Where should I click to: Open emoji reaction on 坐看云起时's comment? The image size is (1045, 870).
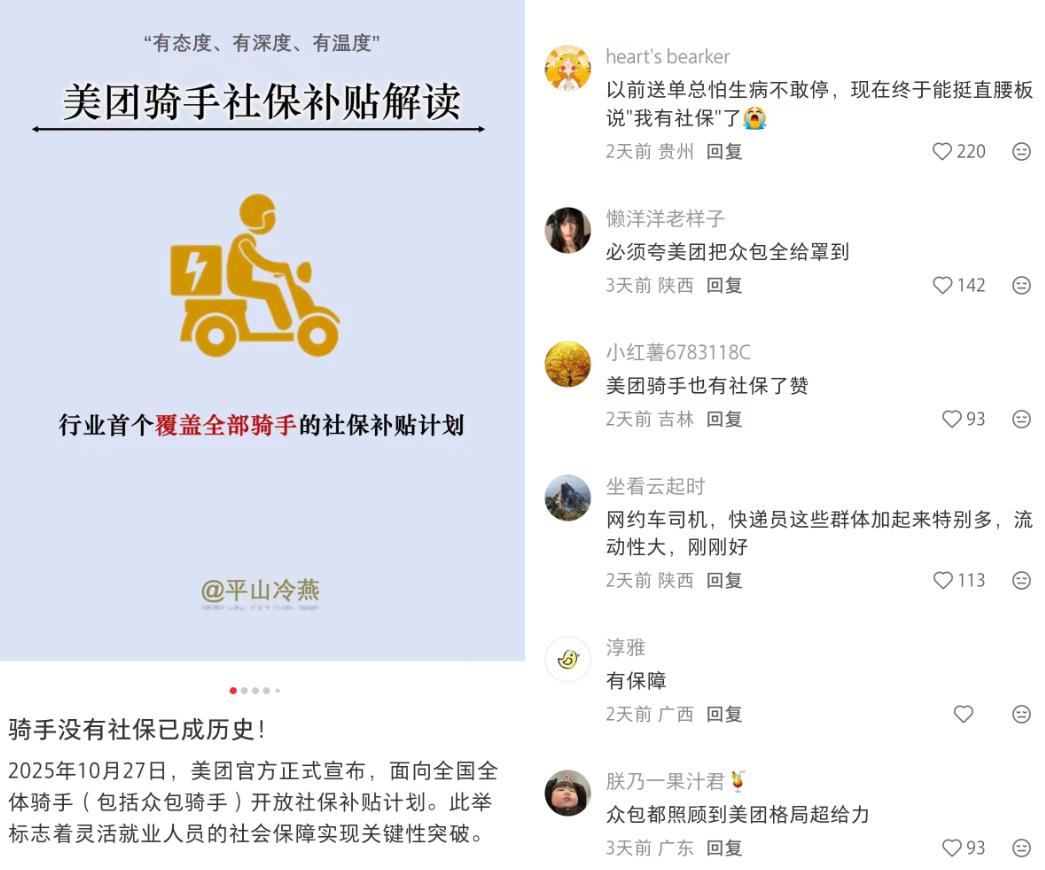click(x=1021, y=580)
